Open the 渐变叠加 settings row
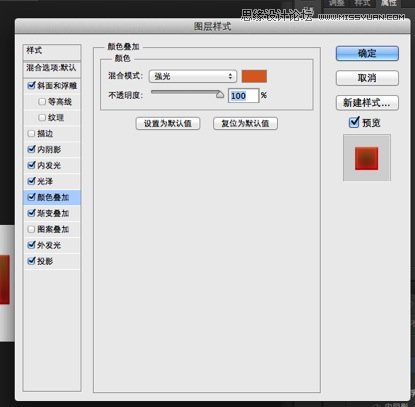This screenshot has width=415, height=407. tap(52, 213)
